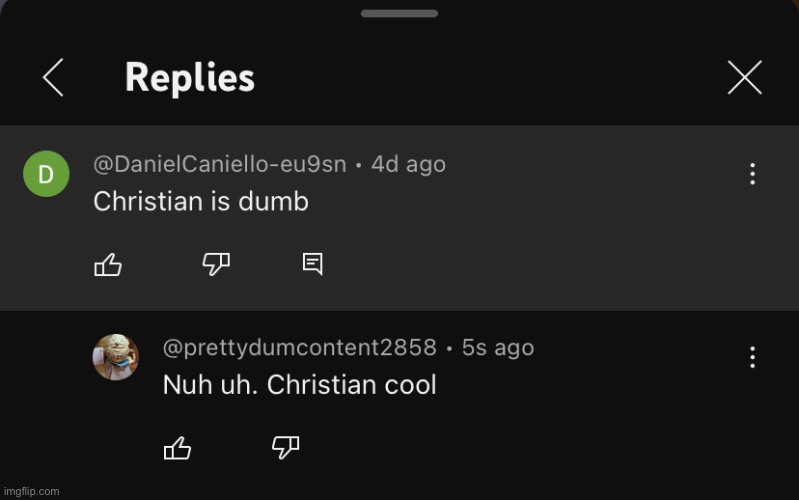Image resolution: width=799 pixels, height=500 pixels.
Task: Reply to DanielCaniello's comment
Action: (x=312, y=264)
